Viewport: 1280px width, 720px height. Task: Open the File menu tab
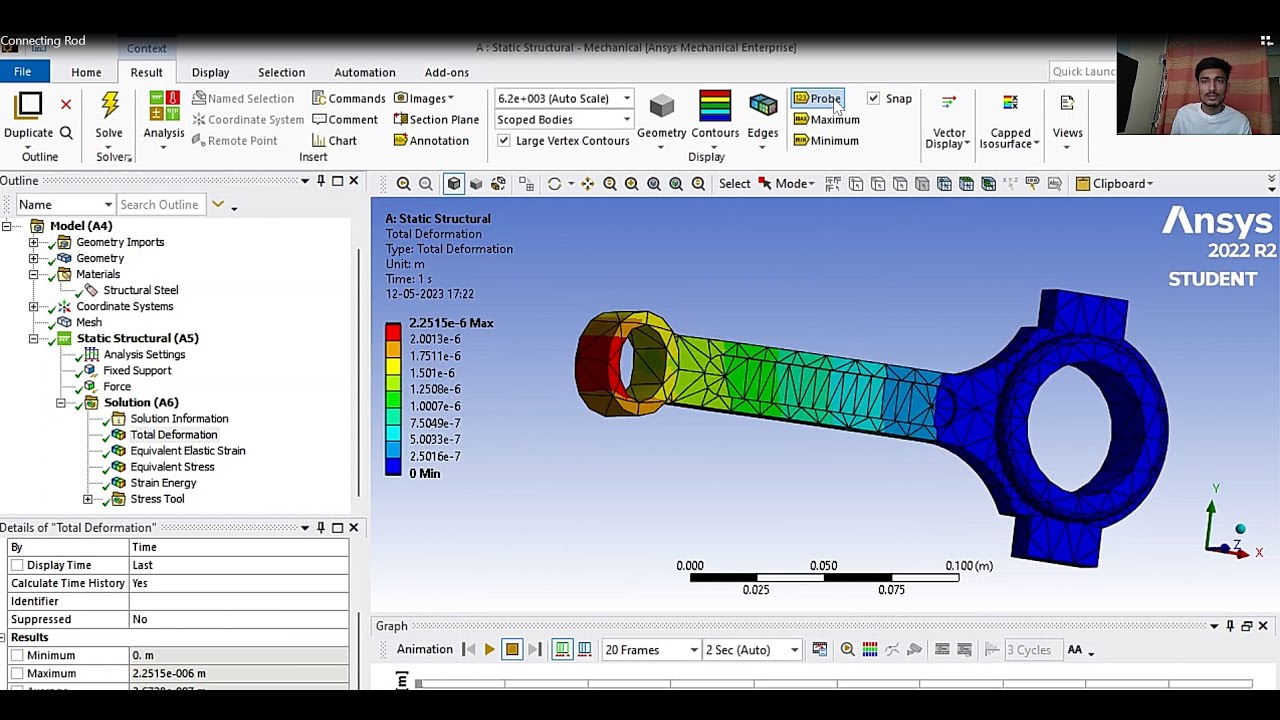(22, 72)
